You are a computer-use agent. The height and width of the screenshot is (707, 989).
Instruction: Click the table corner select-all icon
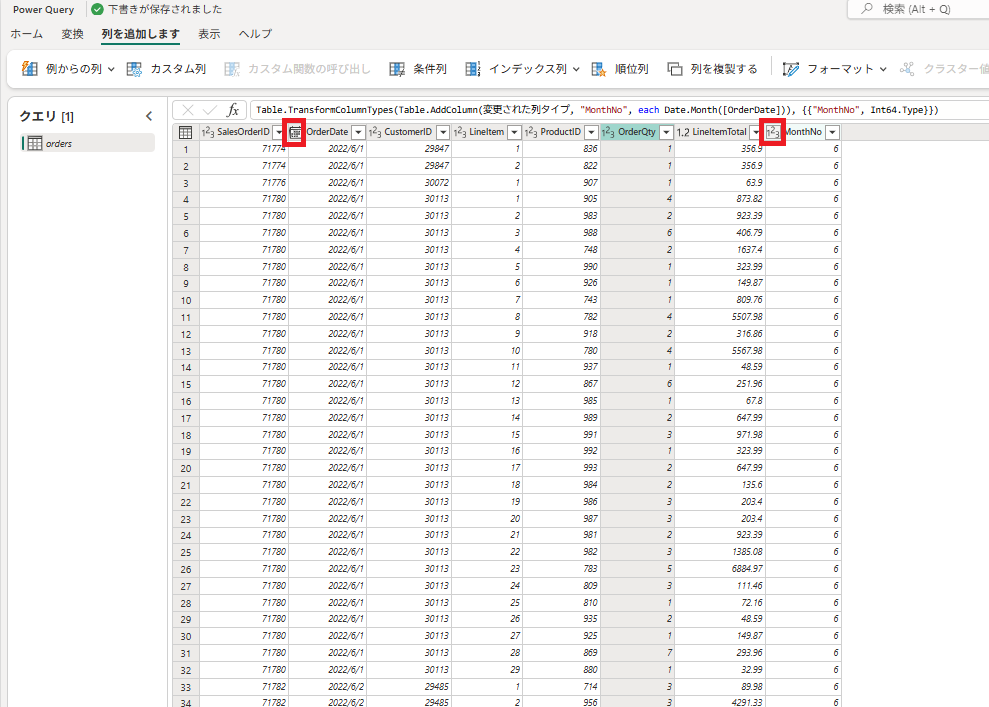[x=185, y=132]
